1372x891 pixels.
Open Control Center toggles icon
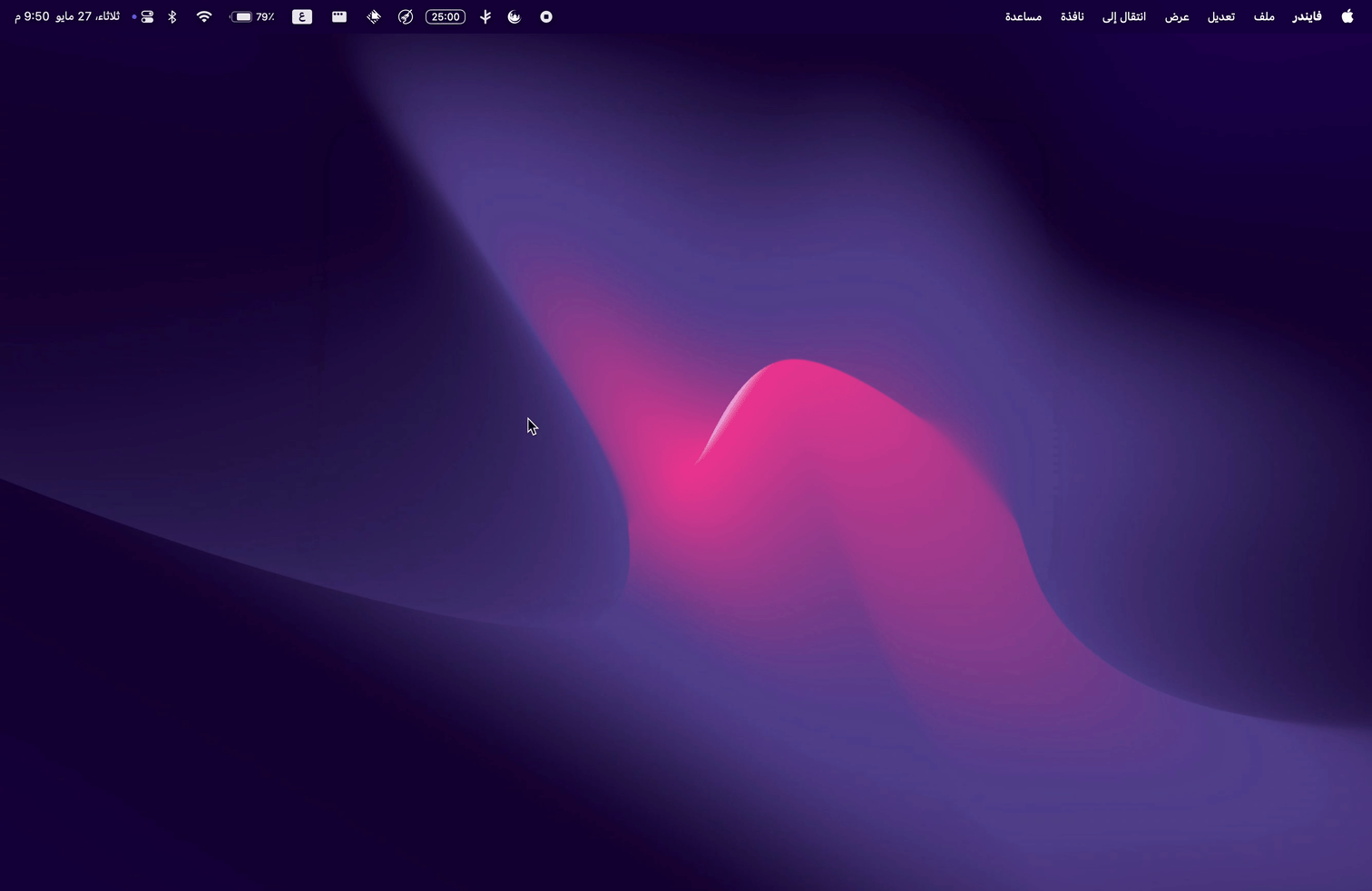tap(147, 16)
